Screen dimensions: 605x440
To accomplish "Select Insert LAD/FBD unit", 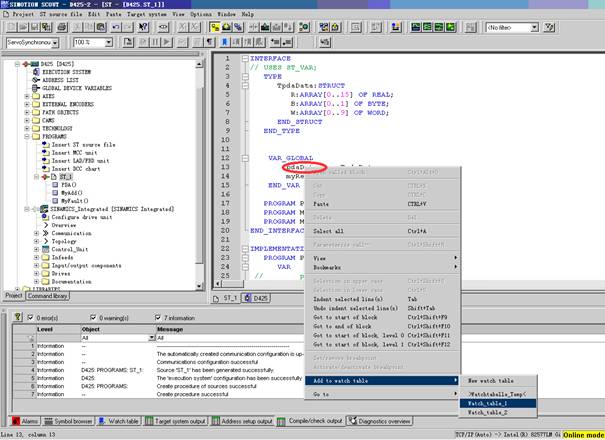I will (80, 161).
